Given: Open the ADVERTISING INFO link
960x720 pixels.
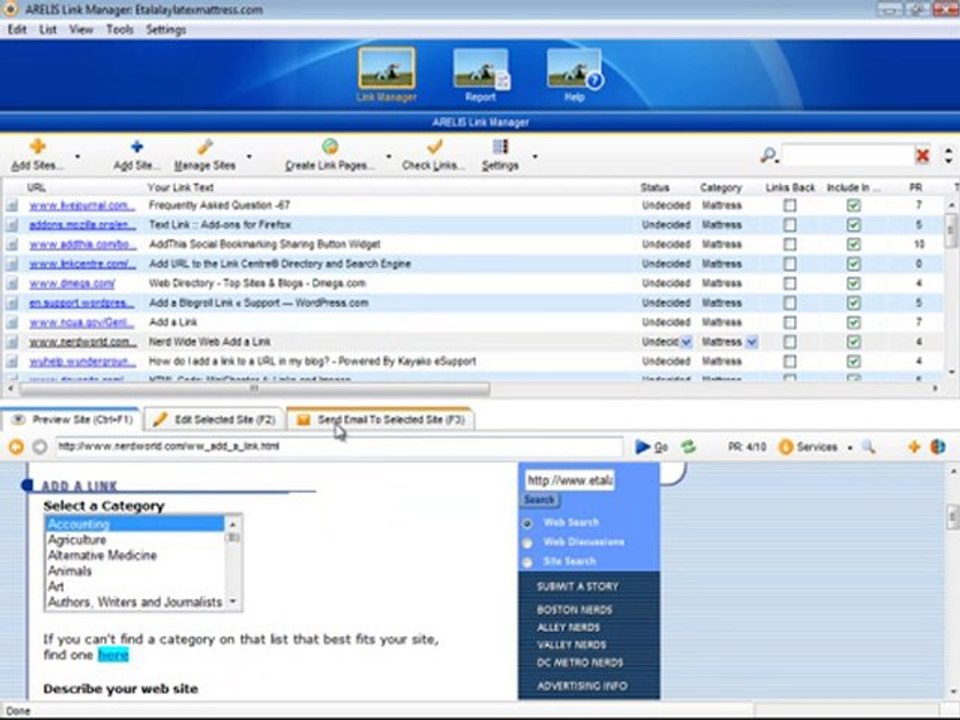Looking at the screenshot, I should coord(582,686).
